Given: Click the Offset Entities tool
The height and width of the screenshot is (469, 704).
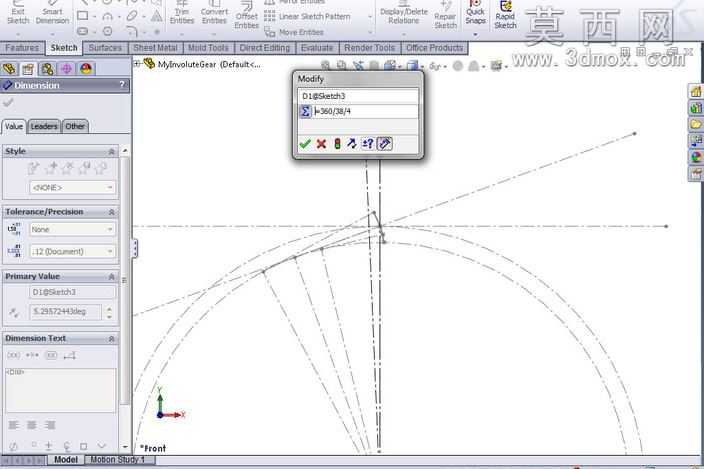Looking at the screenshot, I should pos(246,16).
